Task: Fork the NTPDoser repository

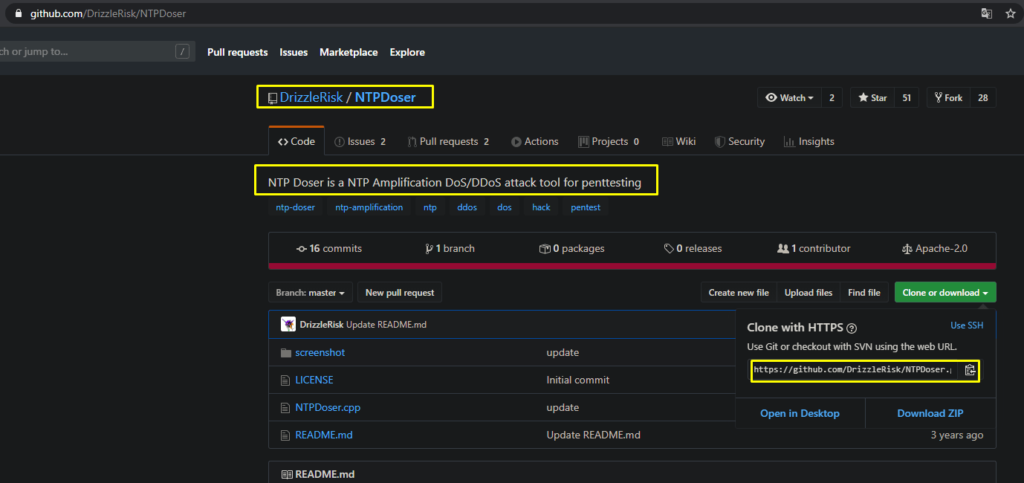Action: pos(948,98)
